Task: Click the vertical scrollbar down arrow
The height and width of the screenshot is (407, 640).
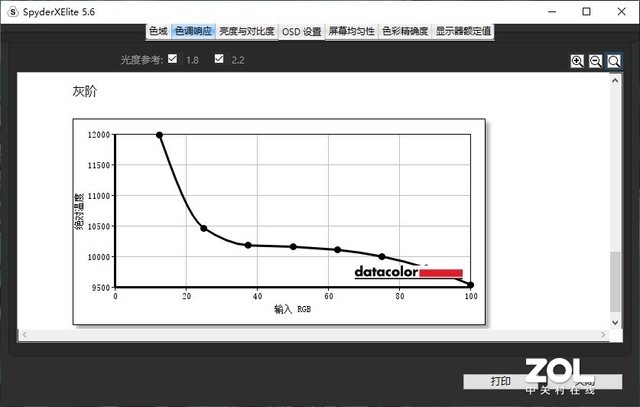Action: coord(615,322)
